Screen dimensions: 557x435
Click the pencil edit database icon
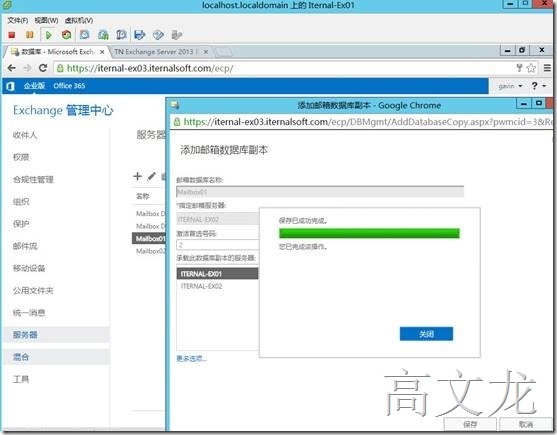pos(151,176)
